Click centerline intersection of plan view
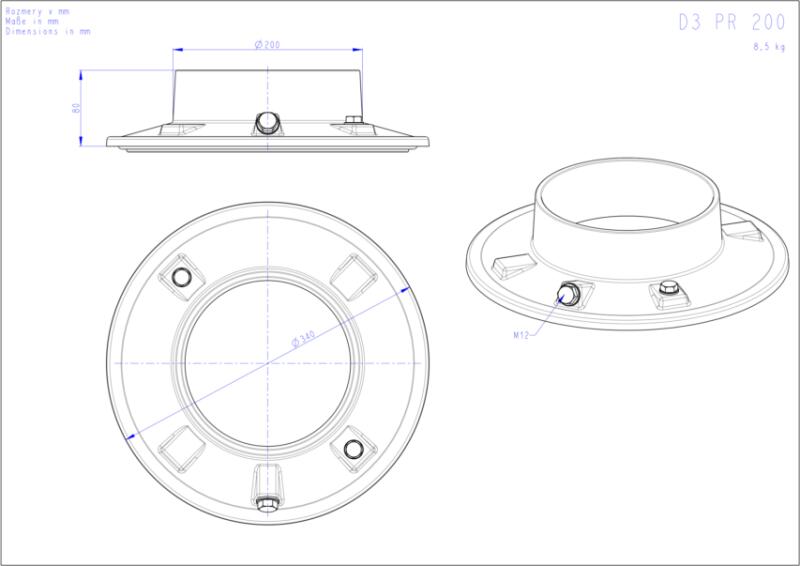 coord(267,361)
